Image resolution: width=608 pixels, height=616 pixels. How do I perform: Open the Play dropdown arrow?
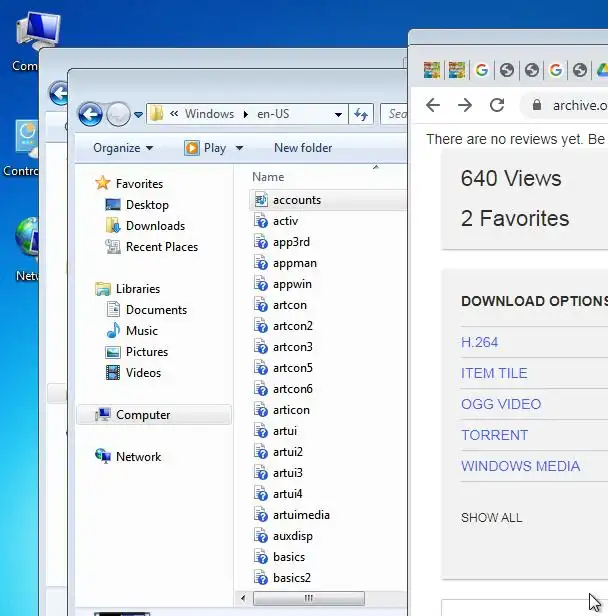coord(239,148)
